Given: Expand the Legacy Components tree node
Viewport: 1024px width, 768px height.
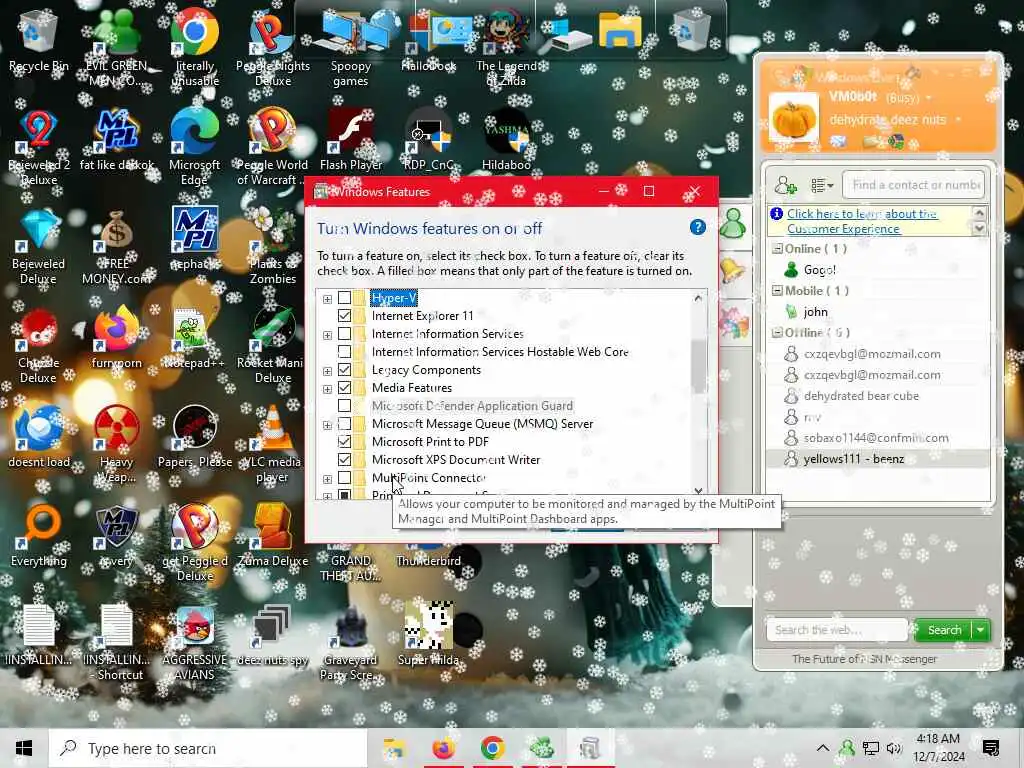Looking at the screenshot, I should click(x=327, y=371).
